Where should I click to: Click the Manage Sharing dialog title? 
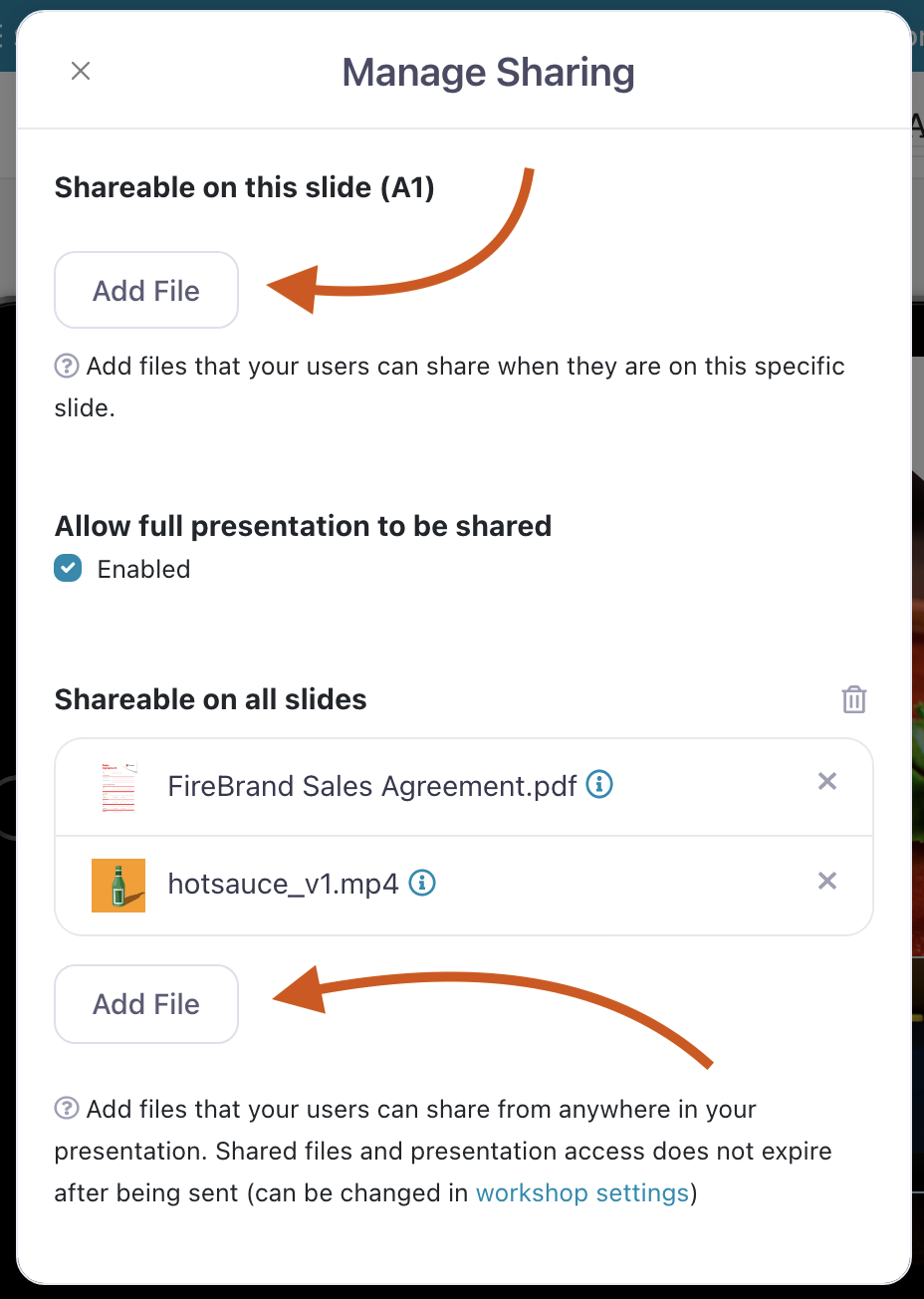coord(488,73)
